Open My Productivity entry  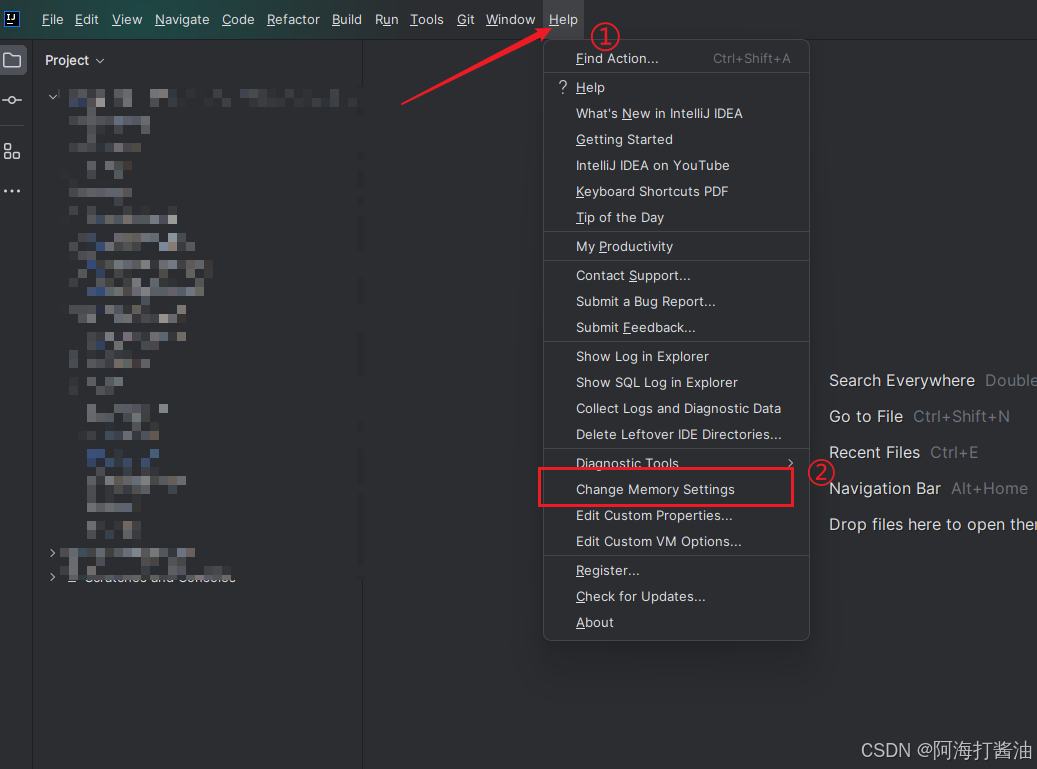[x=676, y=247]
